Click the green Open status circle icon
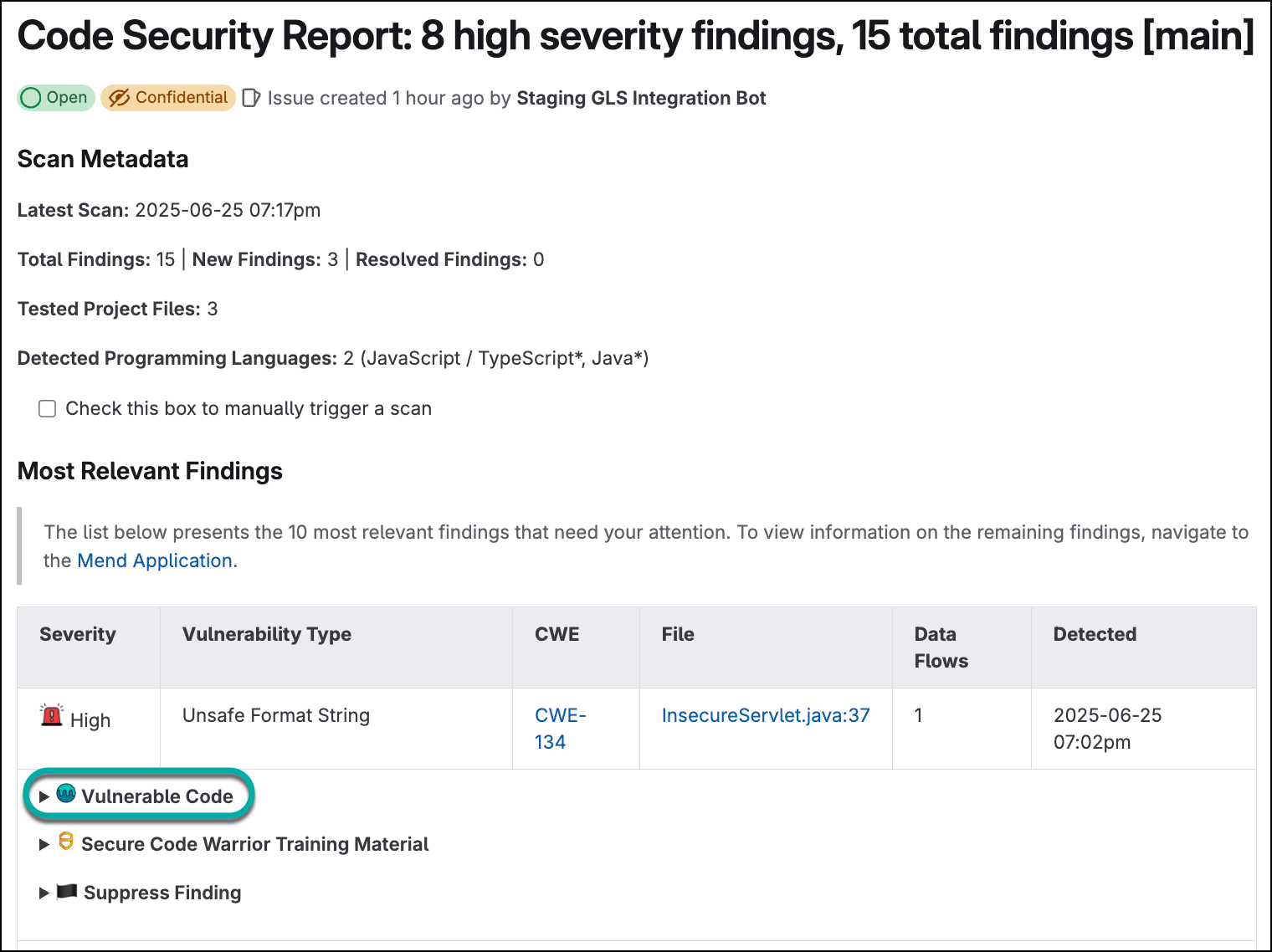Viewport: 1272px width, 952px height. (x=31, y=98)
